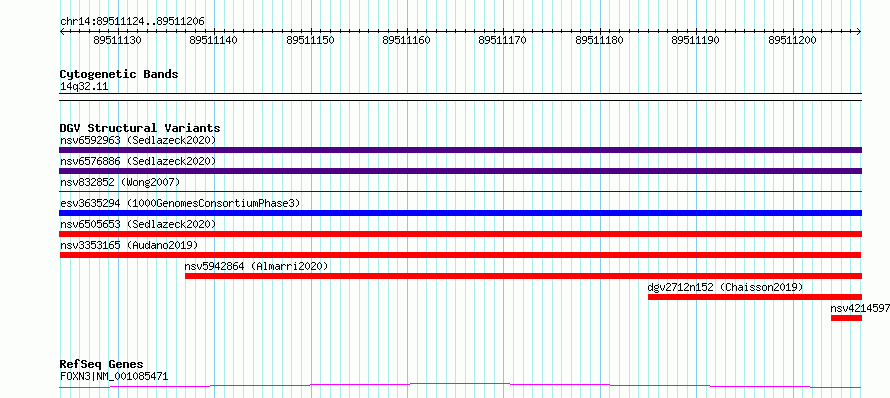Click ruler position 89511130
The height and width of the screenshot is (398, 890).
(x=118, y=41)
